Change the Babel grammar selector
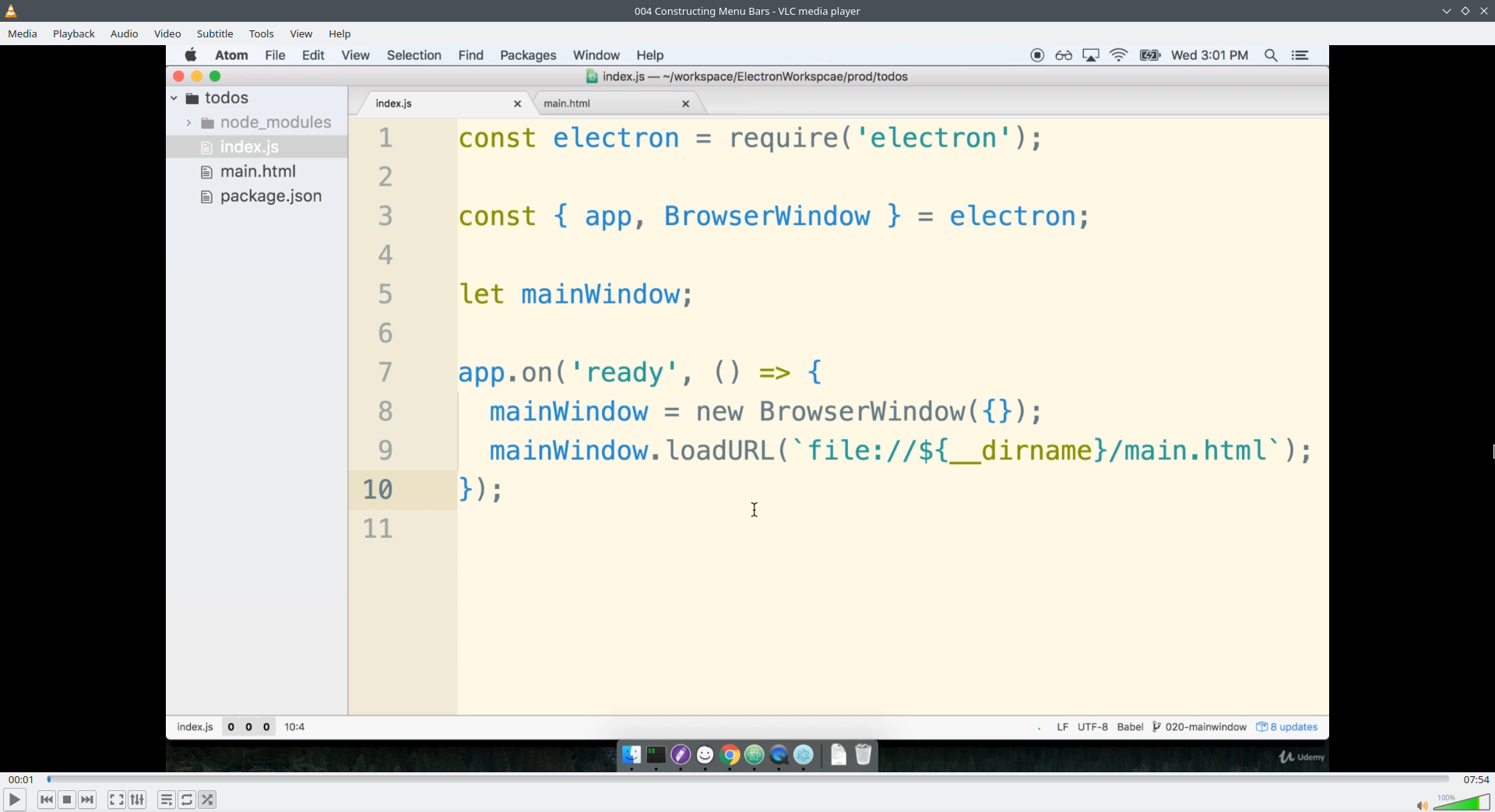Image resolution: width=1495 pixels, height=812 pixels. [1130, 727]
